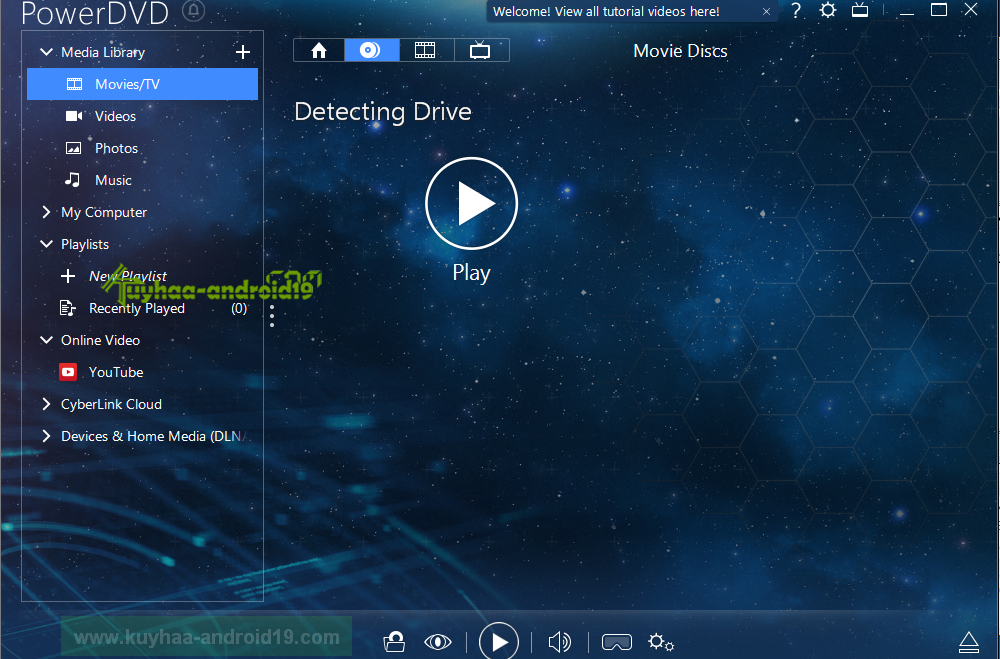Enable VR mode with headset icon
This screenshot has height=659, width=1000.
click(x=617, y=642)
